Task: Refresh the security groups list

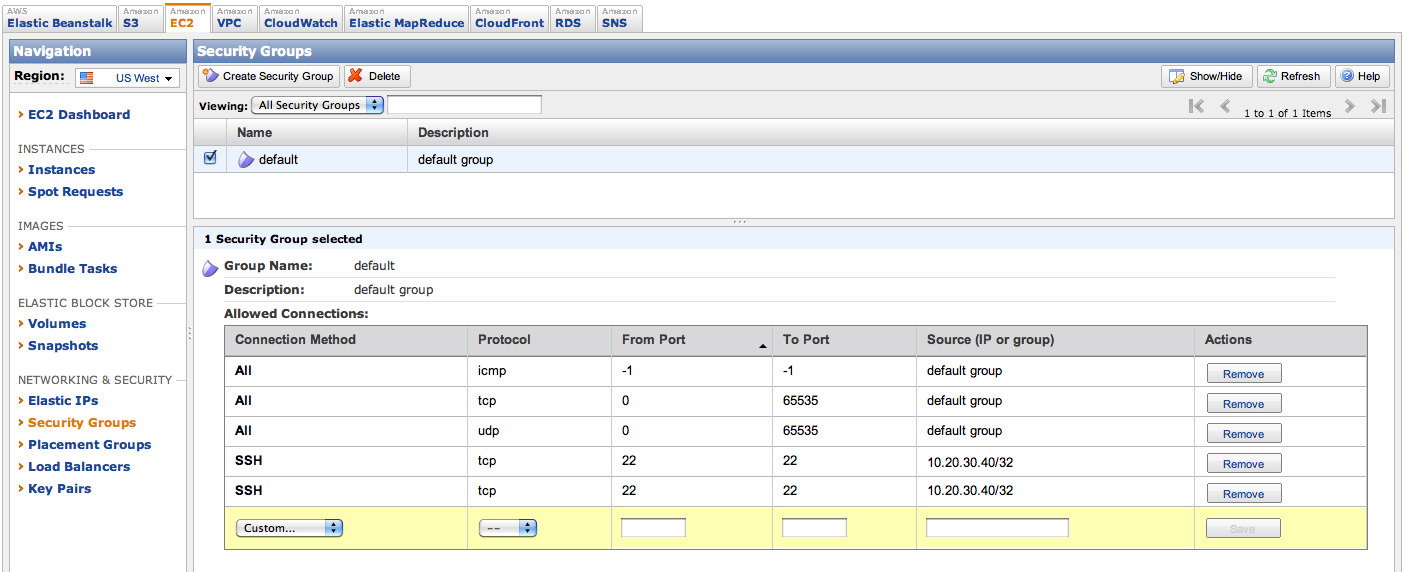Action: 1293,76
